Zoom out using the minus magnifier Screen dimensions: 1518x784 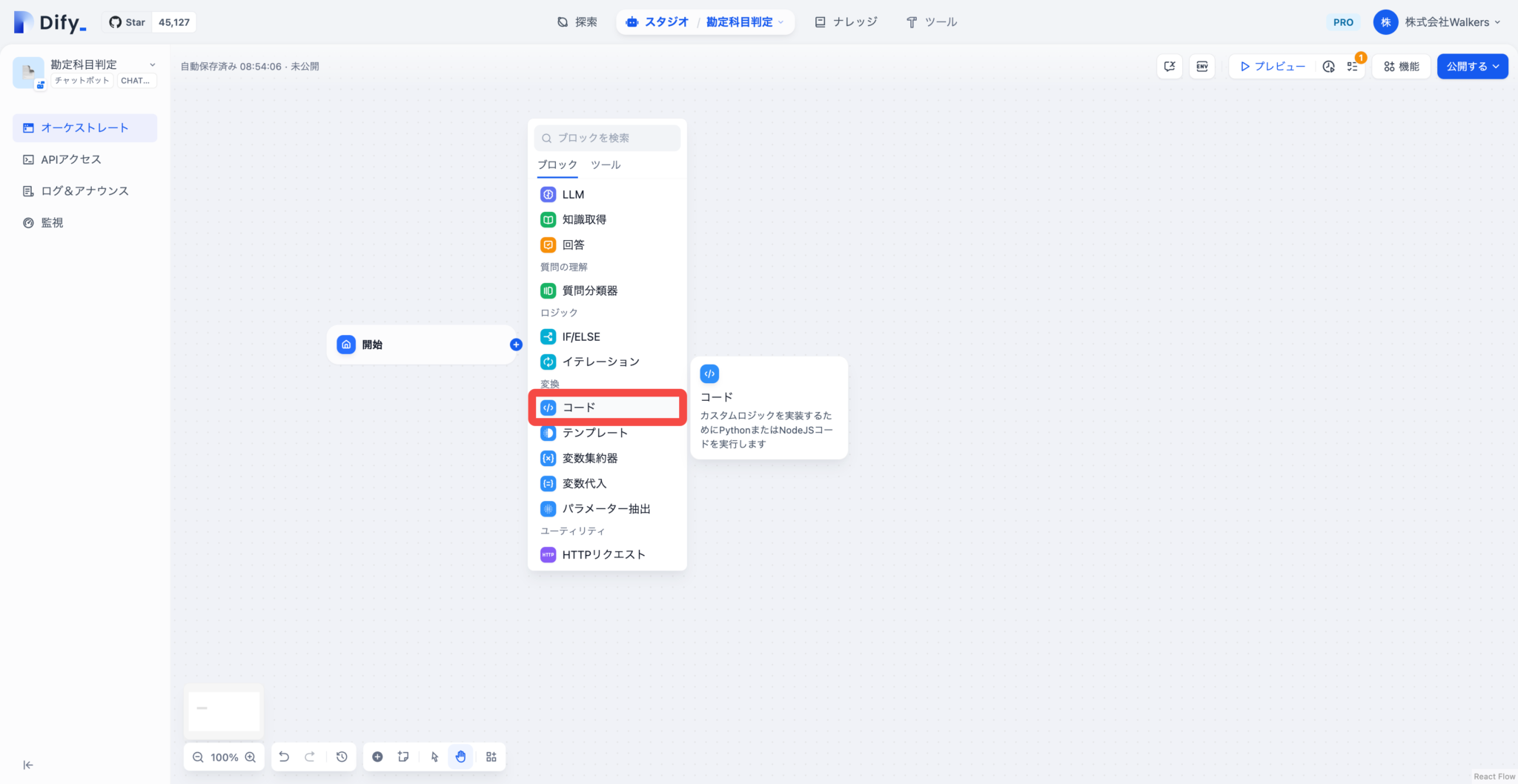click(198, 757)
